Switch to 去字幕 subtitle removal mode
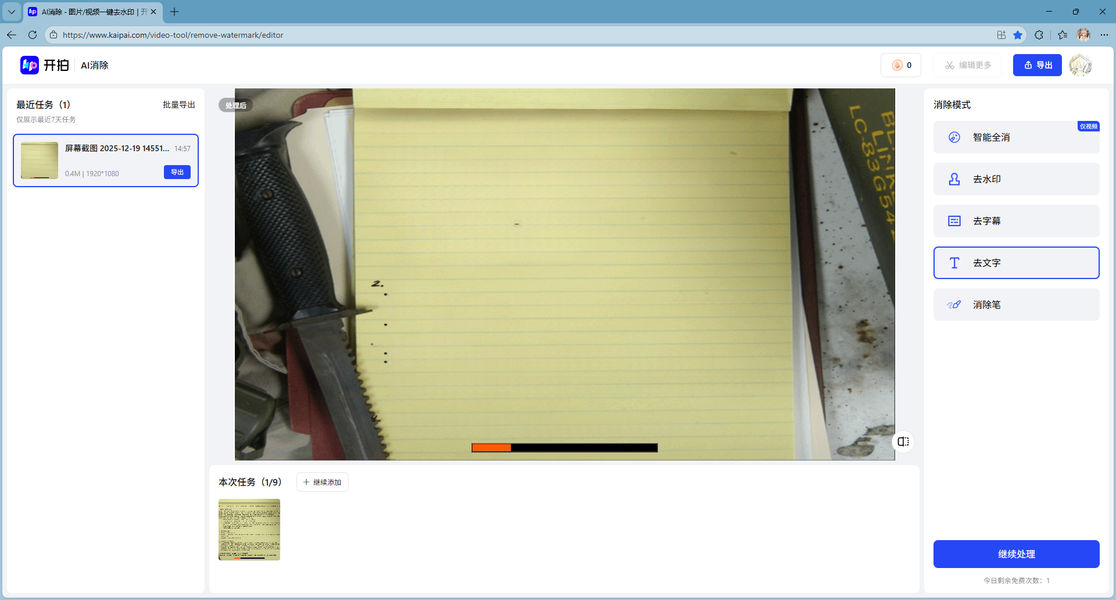Viewport: 1116px width, 600px height. tap(1016, 220)
